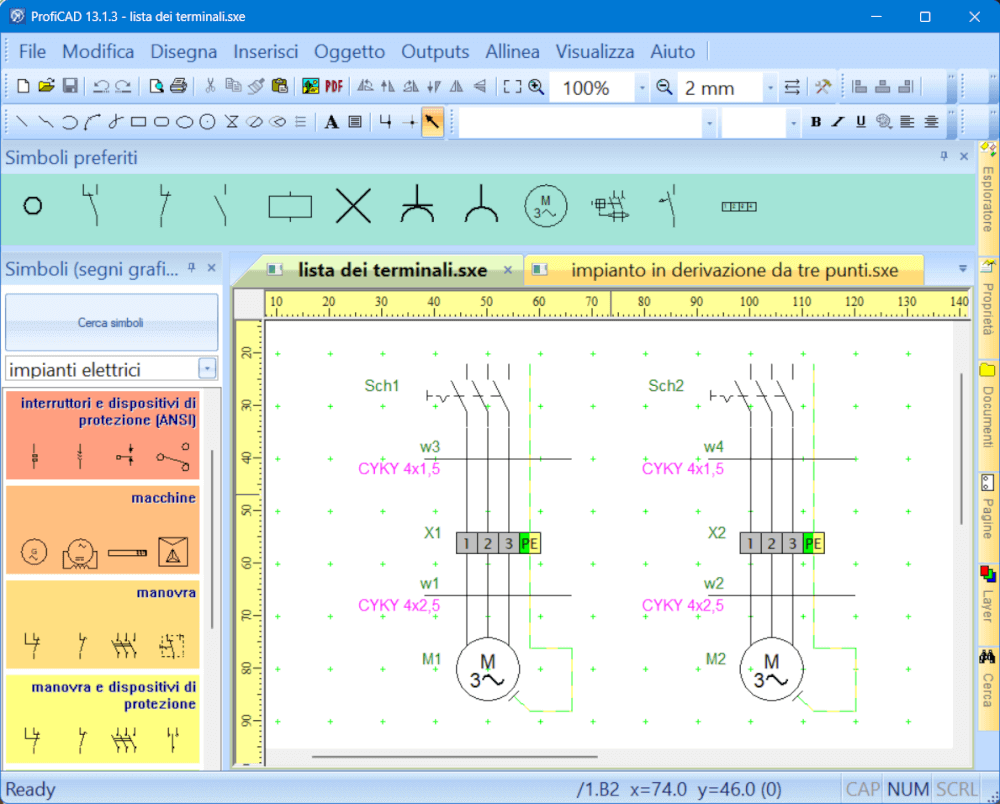Image resolution: width=1000 pixels, height=804 pixels.
Task: Save the drawing with the floppy disk icon
Action: coord(70,86)
